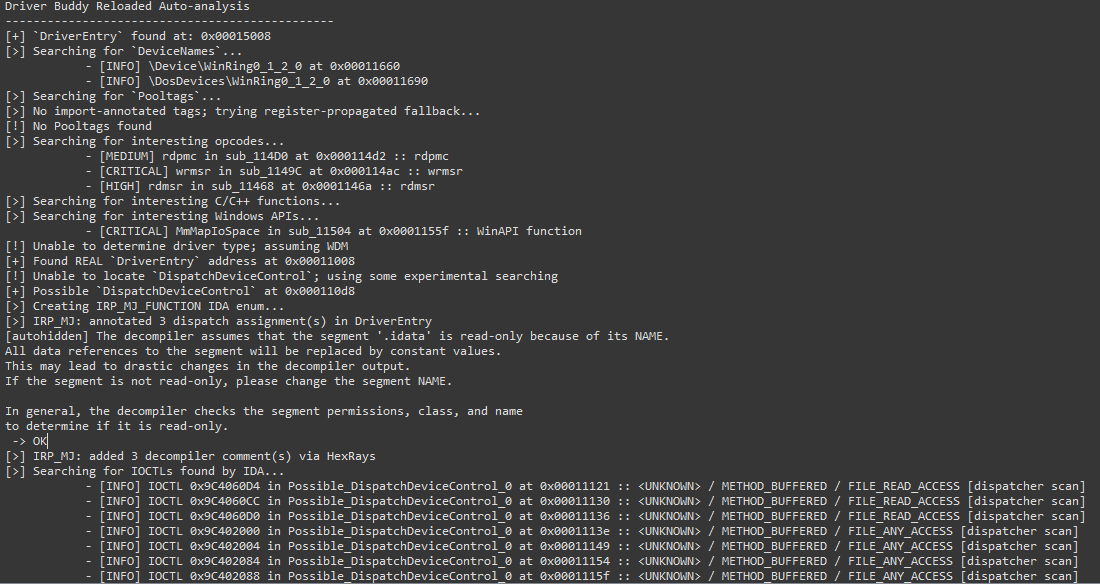Image resolution: width=1100 pixels, height=584 pixels.
Task: Select Possible_DispatchDeviceControl_0 in the IOCTL 0x9C4060D4 line
Action: tap(400, 486)
